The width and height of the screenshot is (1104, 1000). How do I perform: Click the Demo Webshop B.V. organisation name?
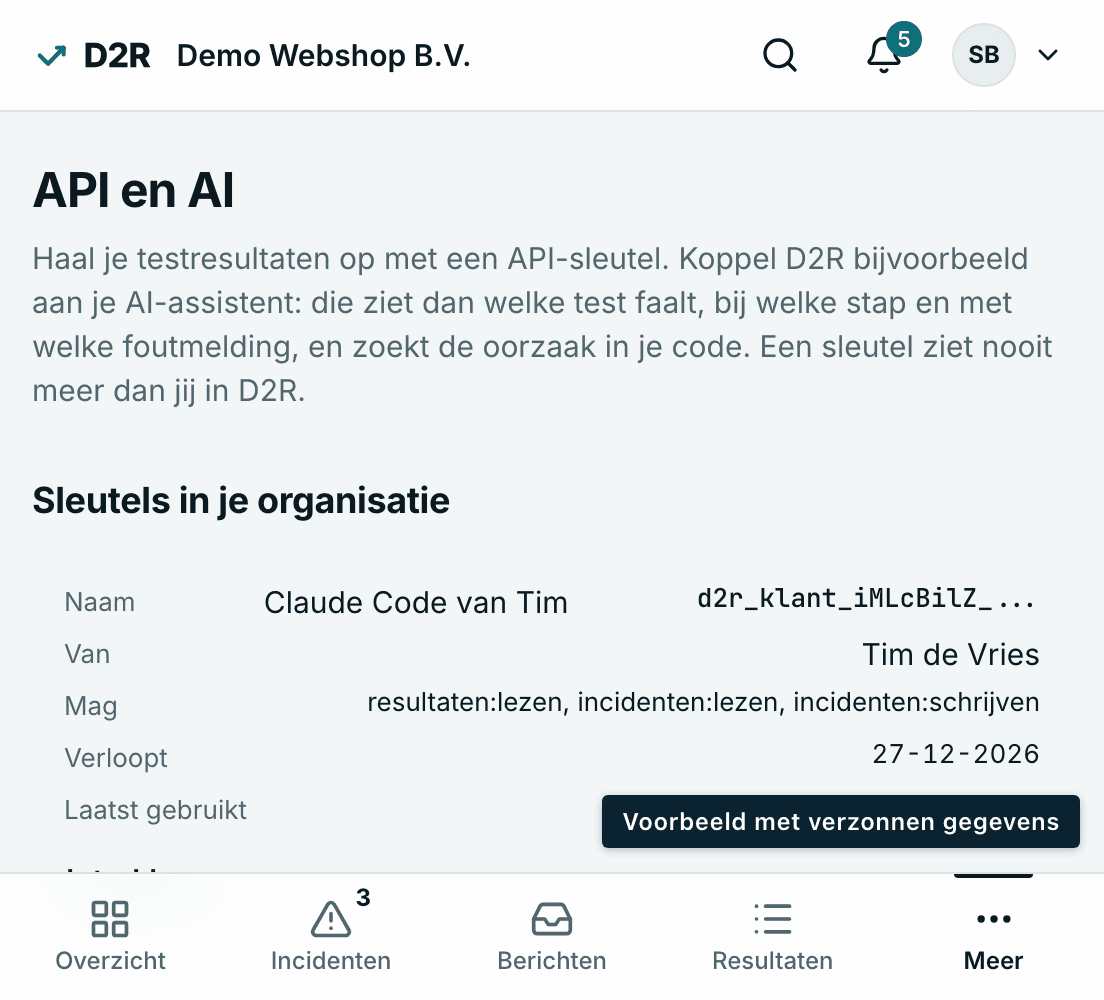pos(323,56)
